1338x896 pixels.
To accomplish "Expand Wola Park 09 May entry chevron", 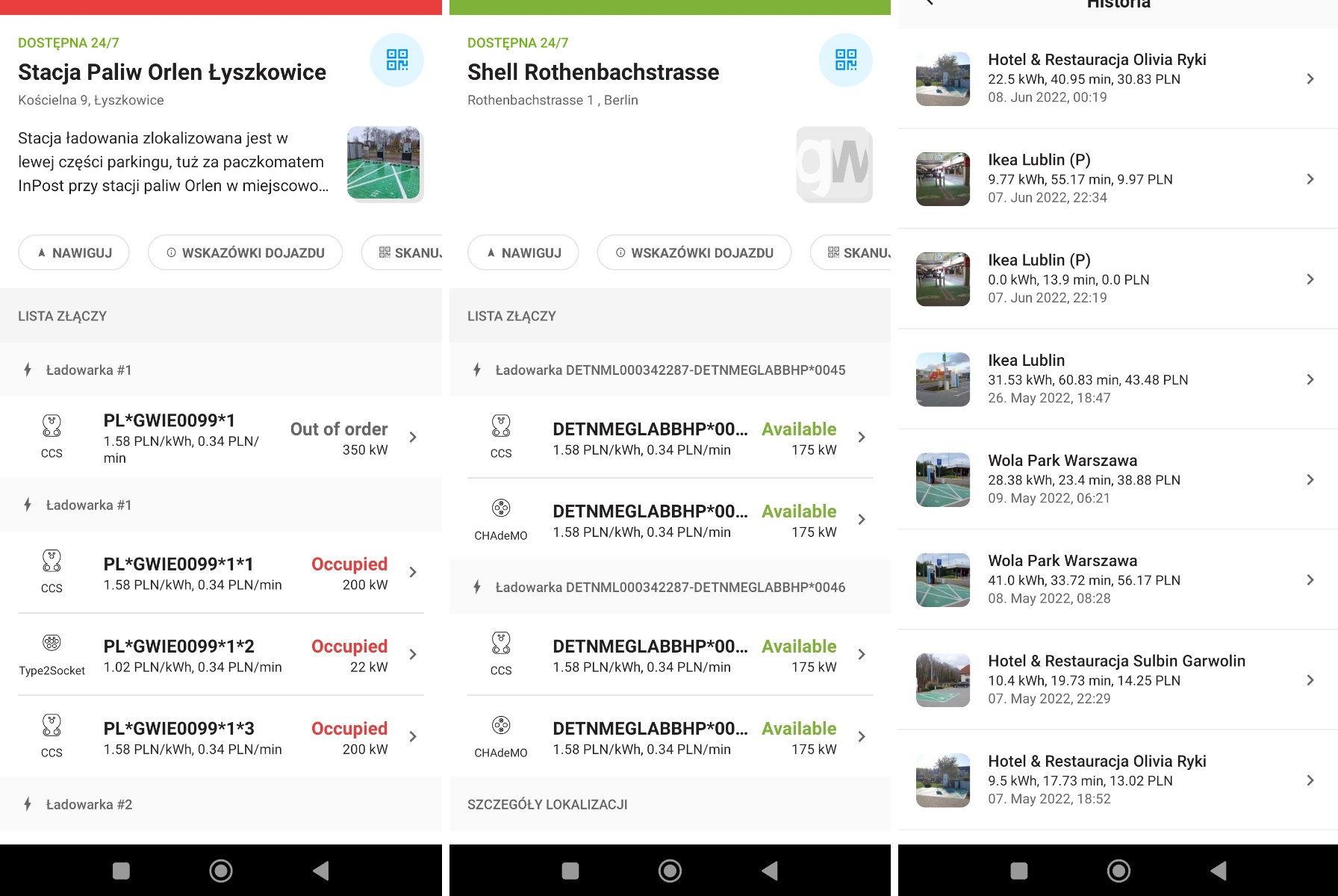I will pos(1310,479).
